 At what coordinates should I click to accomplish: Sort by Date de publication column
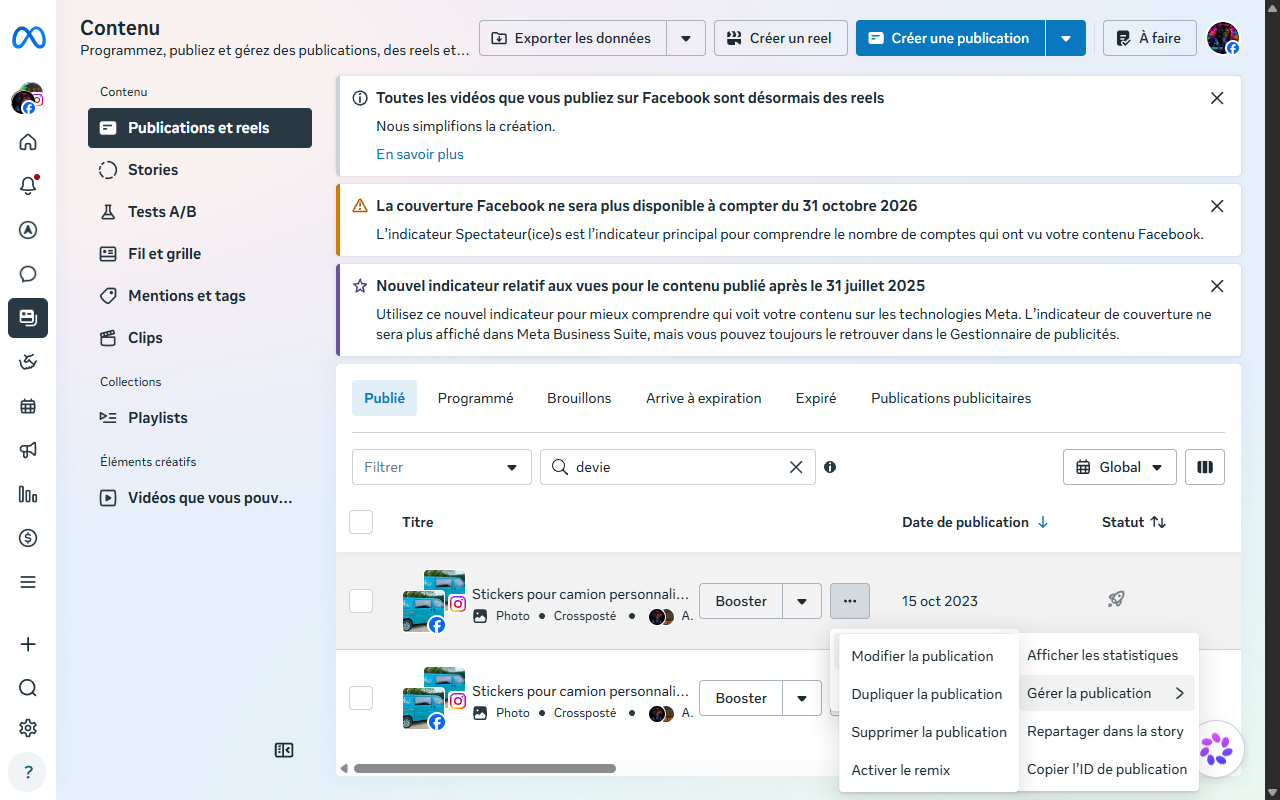coord(975,522)
